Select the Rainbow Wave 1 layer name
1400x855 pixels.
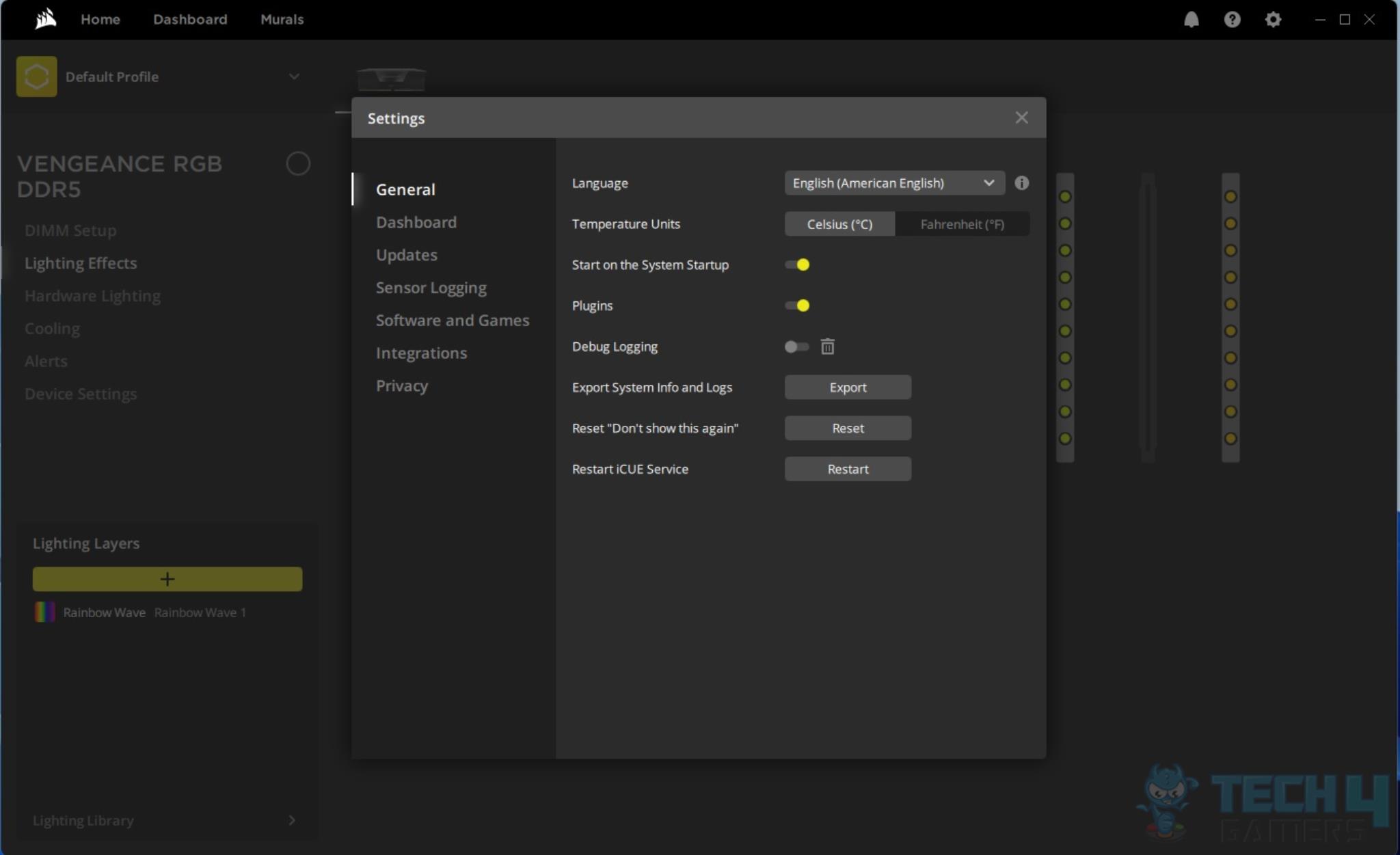click(x=200, y=612)
